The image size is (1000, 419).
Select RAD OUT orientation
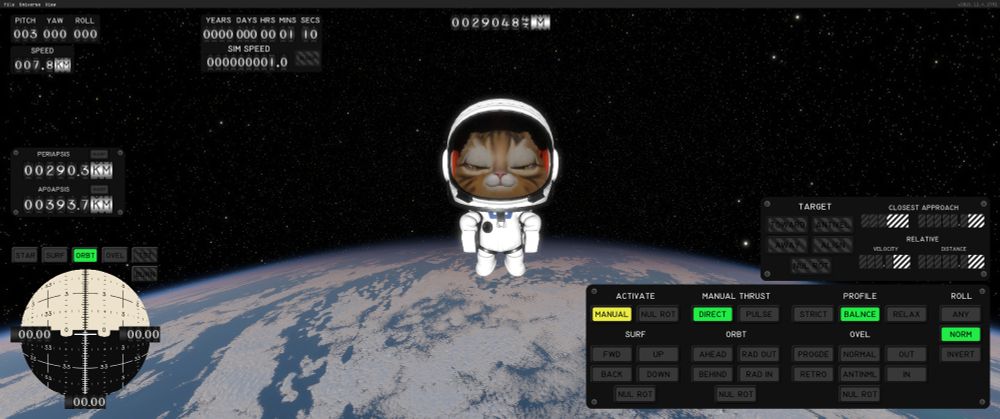(759, 354)
